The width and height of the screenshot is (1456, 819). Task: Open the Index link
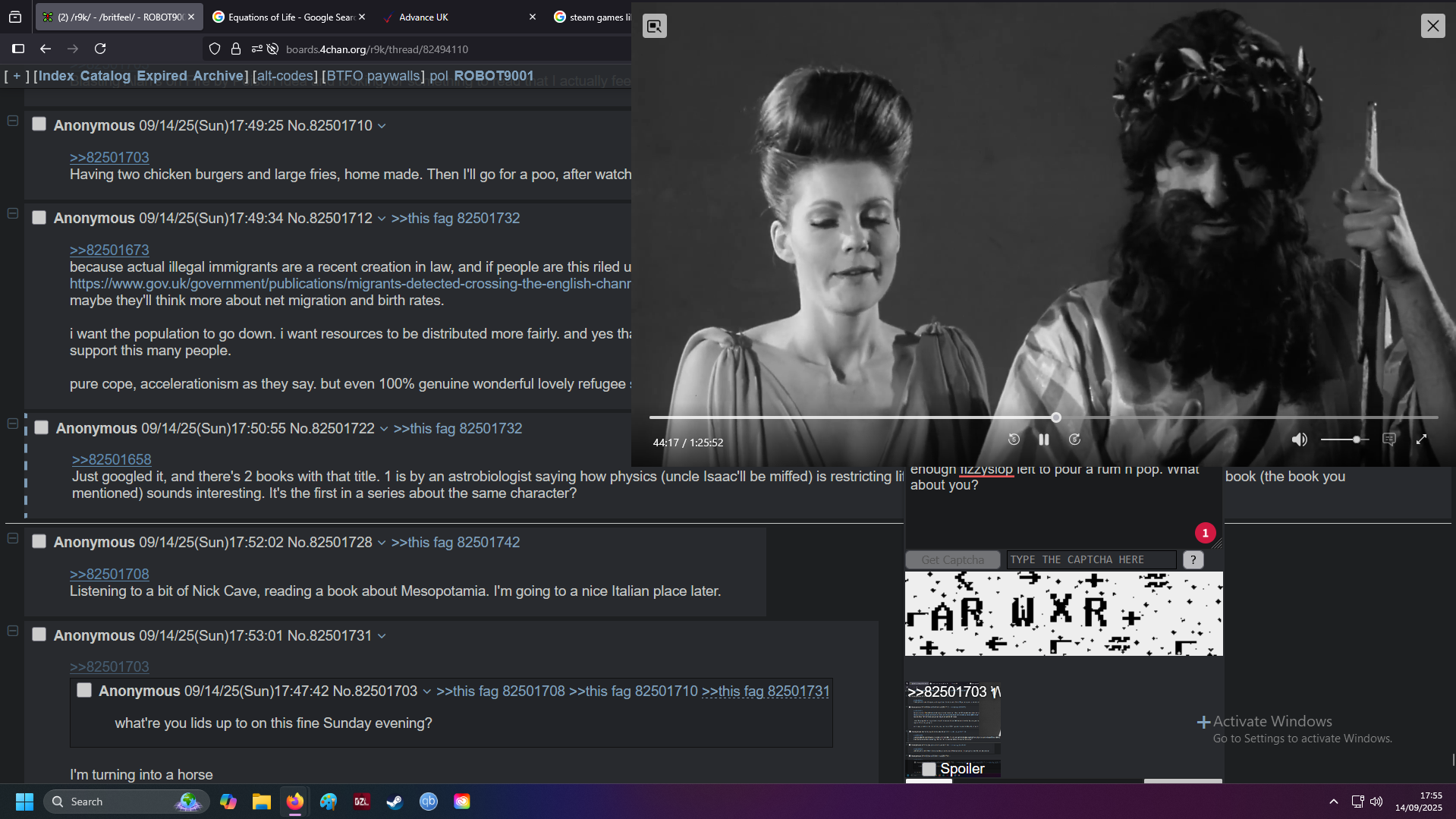[x=56, y=76]
